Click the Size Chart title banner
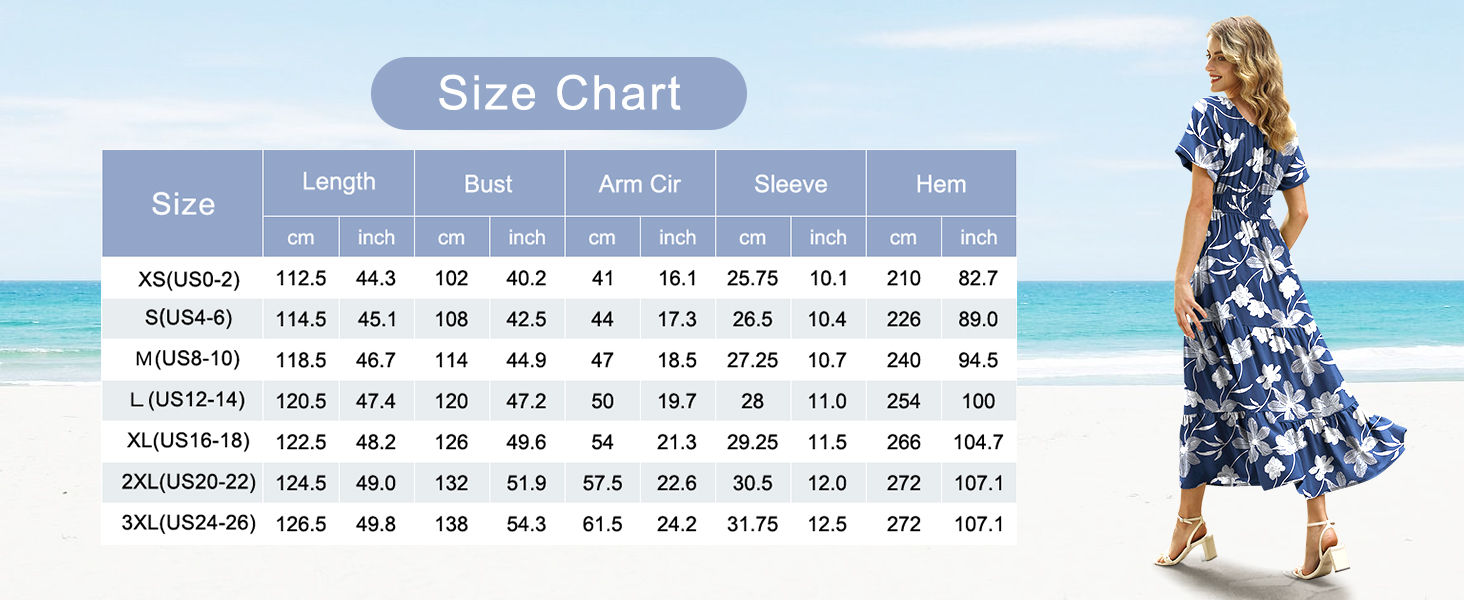The height and width of the screenshot is (600, 1464). tap(558, 94)
